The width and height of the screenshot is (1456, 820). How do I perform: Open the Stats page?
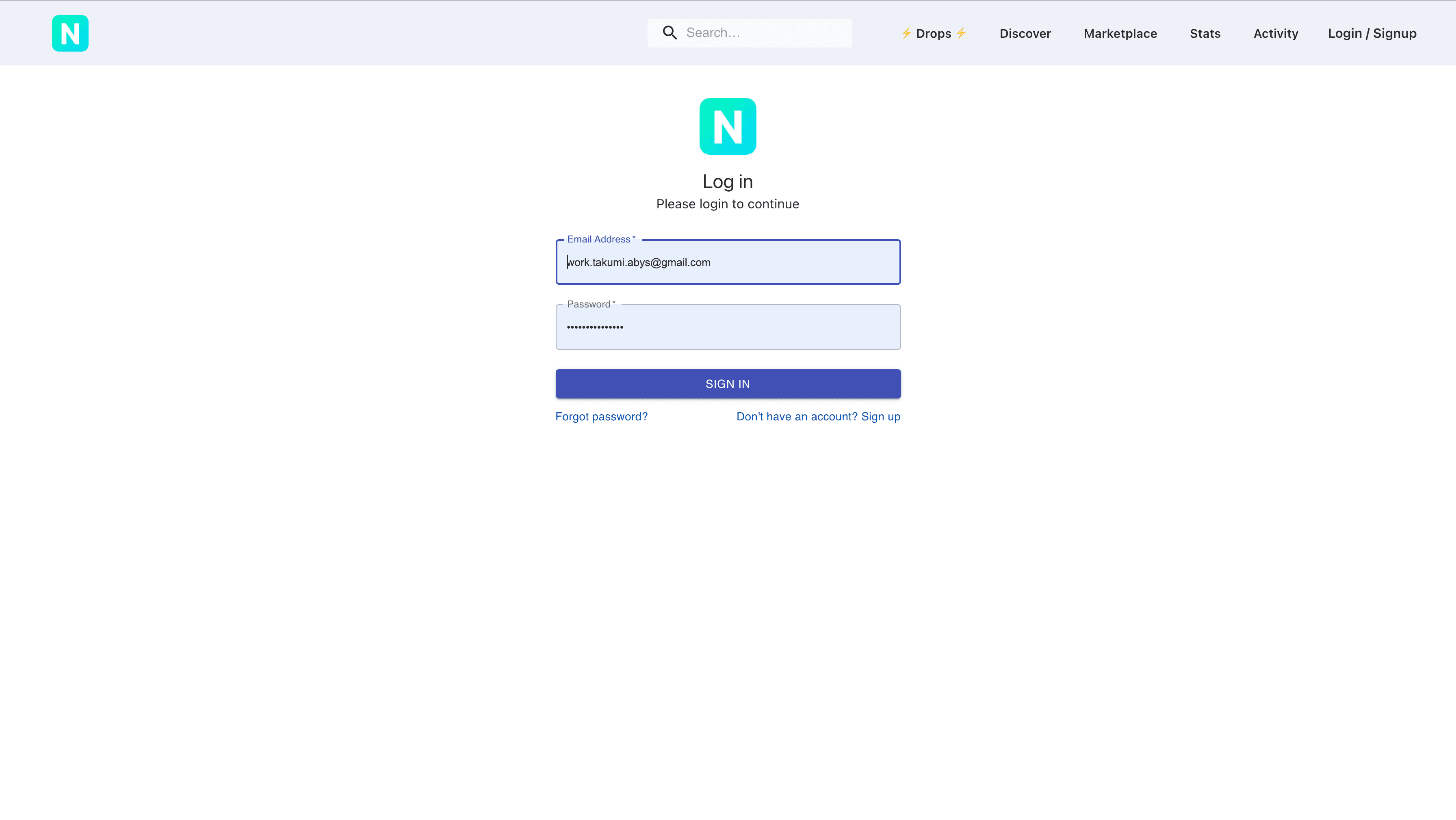tap(1205, 33)
